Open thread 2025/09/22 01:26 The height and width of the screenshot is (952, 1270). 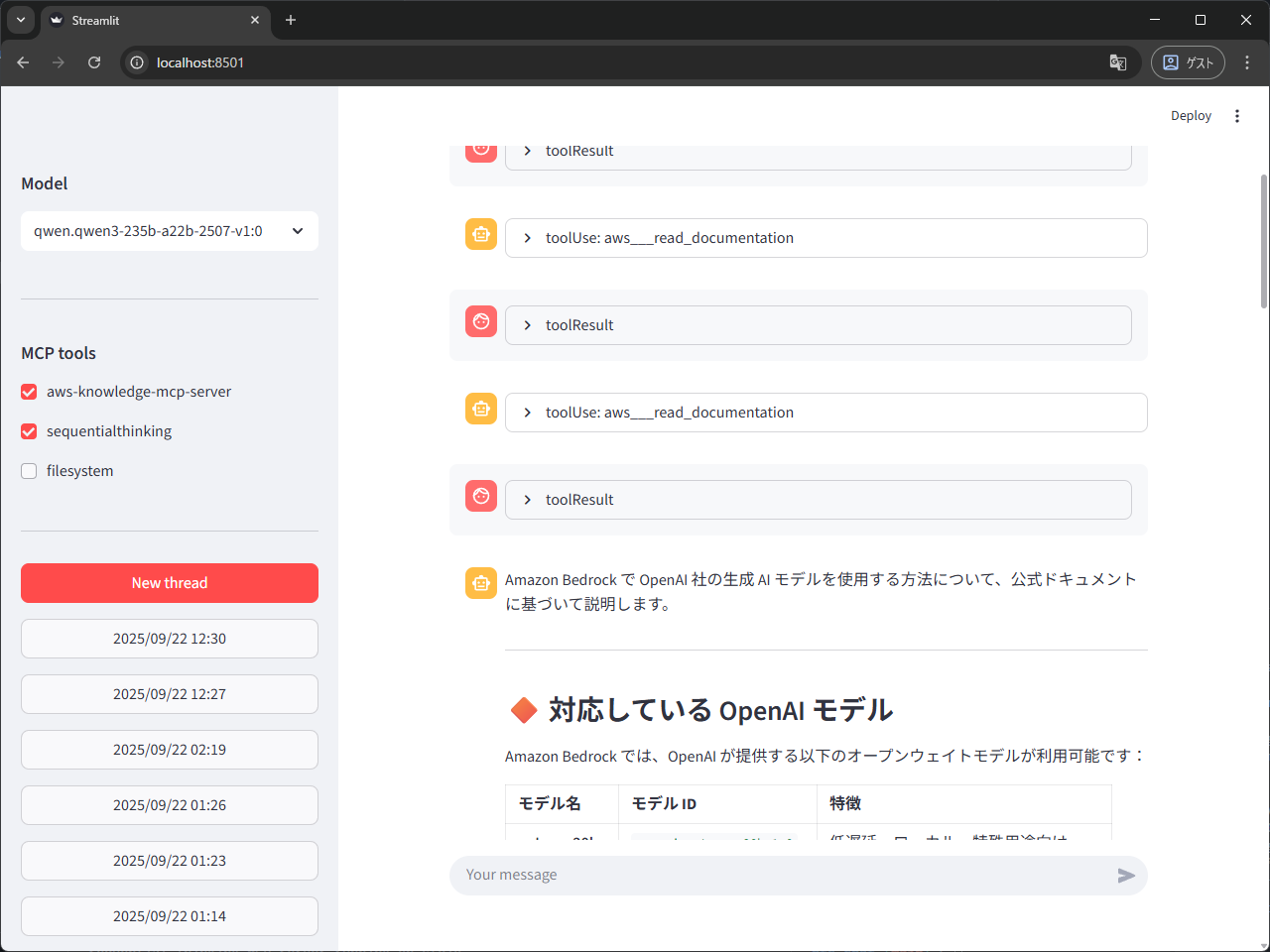point(170,805)
